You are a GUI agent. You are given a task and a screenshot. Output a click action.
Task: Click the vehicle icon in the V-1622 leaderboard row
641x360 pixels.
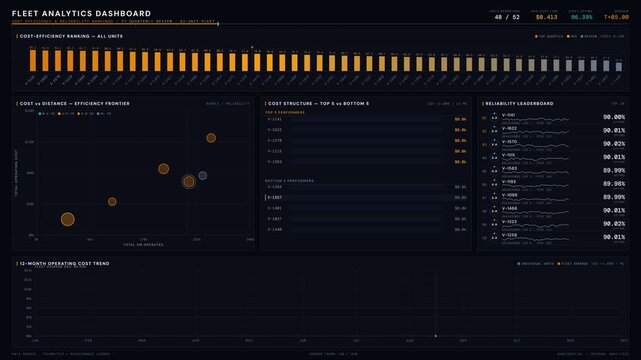(x=494, y=130)
